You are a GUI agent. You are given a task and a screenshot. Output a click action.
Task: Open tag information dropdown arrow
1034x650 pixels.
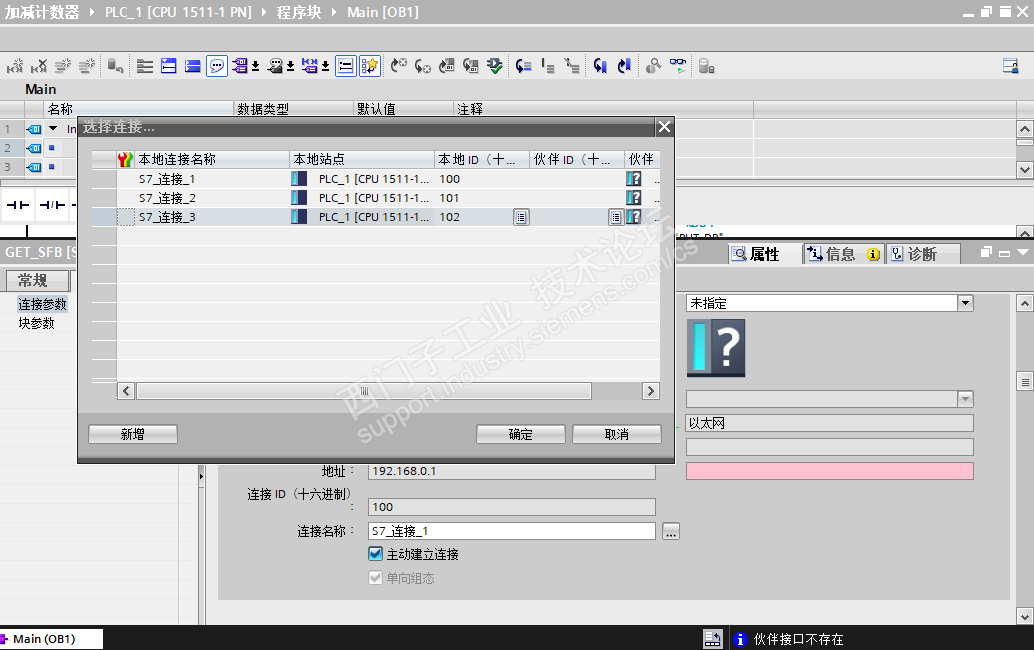(x=290, y=66)
